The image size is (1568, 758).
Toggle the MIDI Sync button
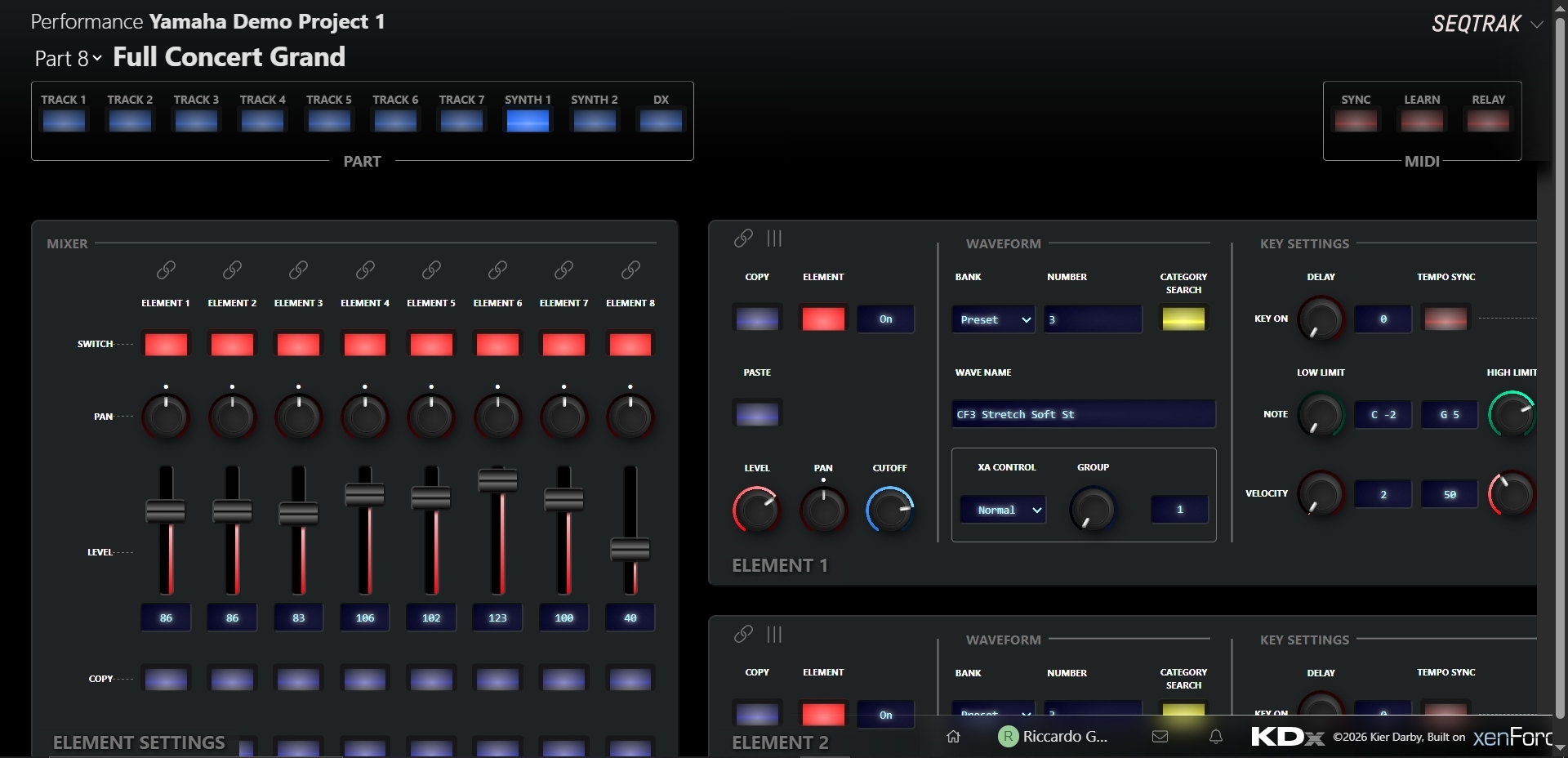pos(1356,121)
